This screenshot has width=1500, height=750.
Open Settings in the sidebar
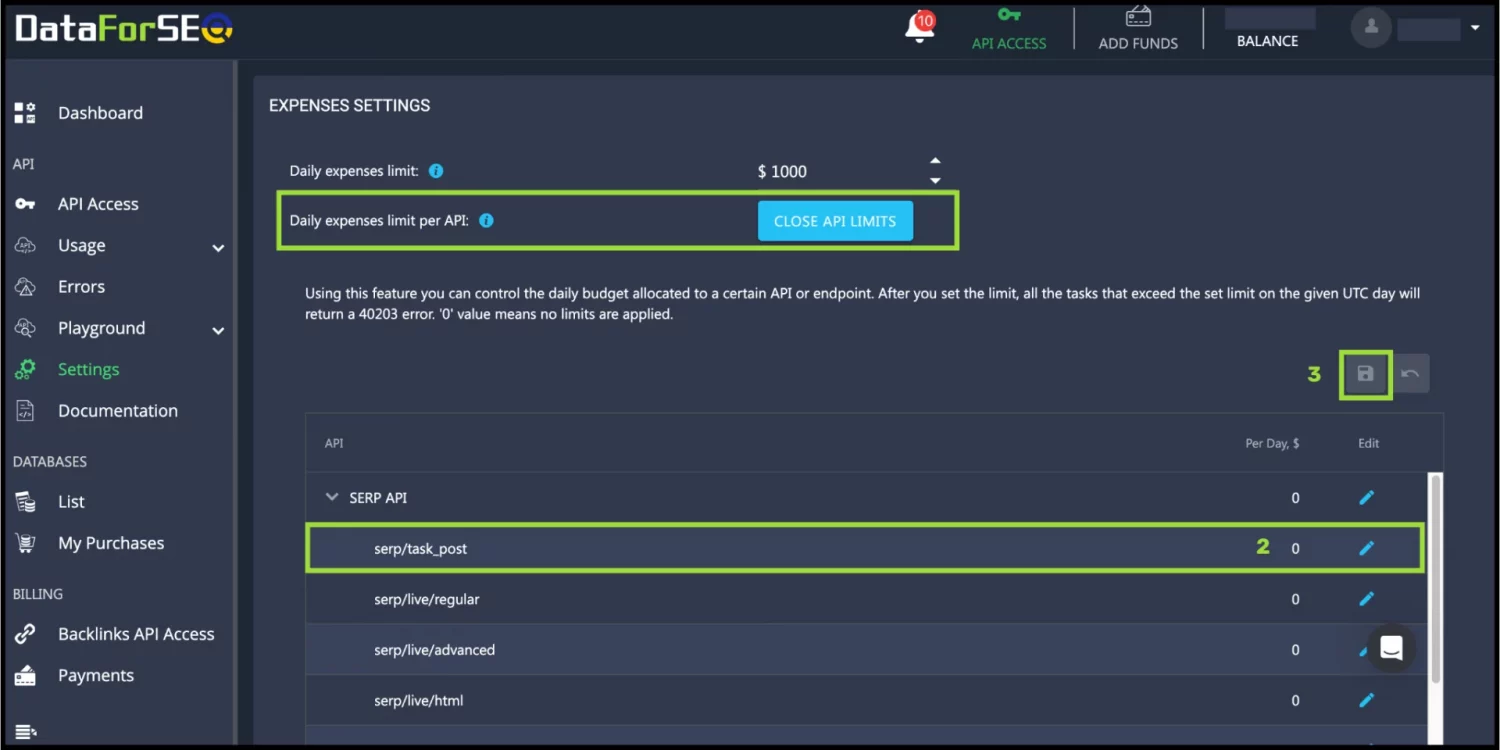point(88,370)
